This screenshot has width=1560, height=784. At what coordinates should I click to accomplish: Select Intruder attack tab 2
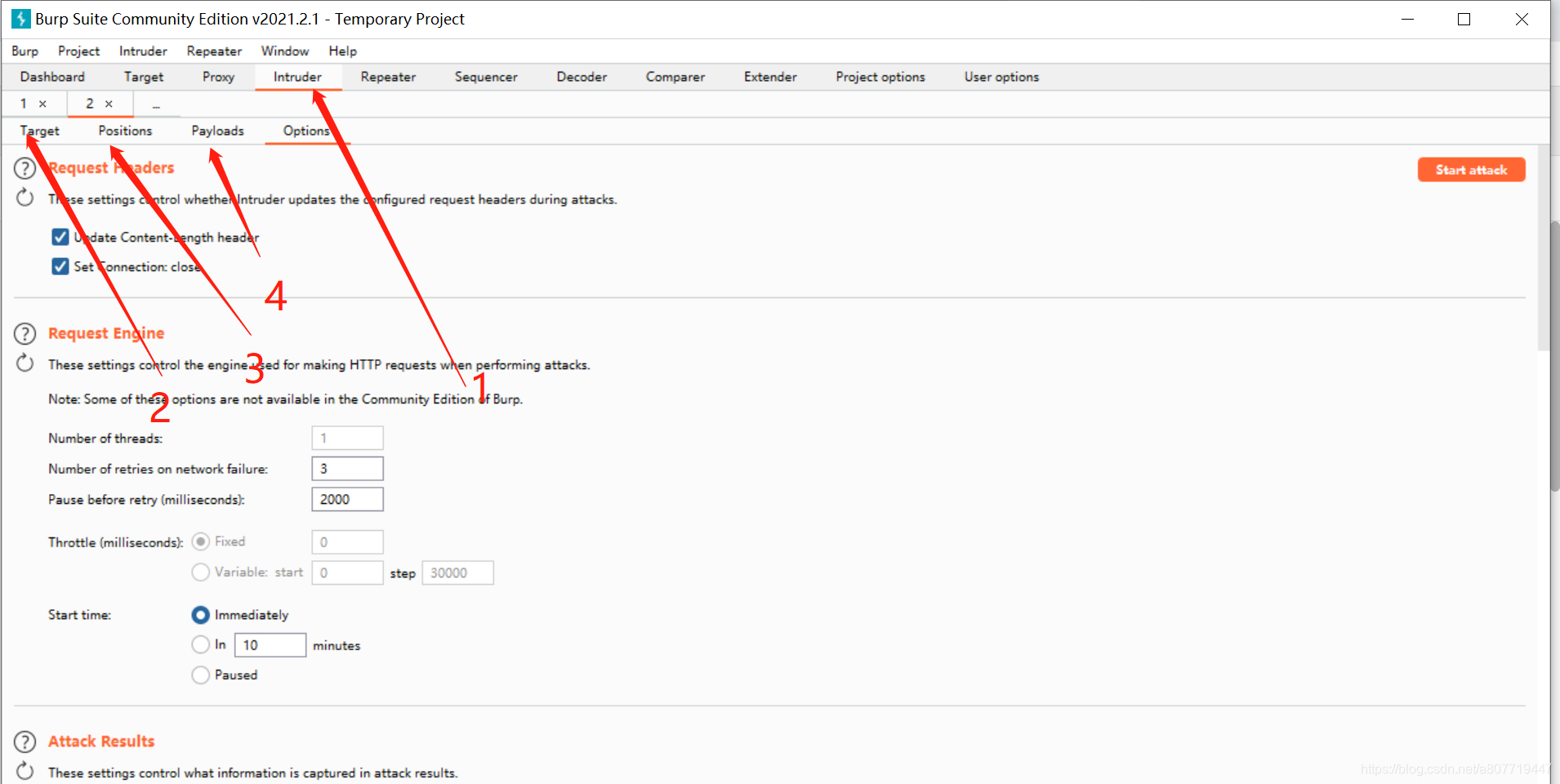(90, 104)
